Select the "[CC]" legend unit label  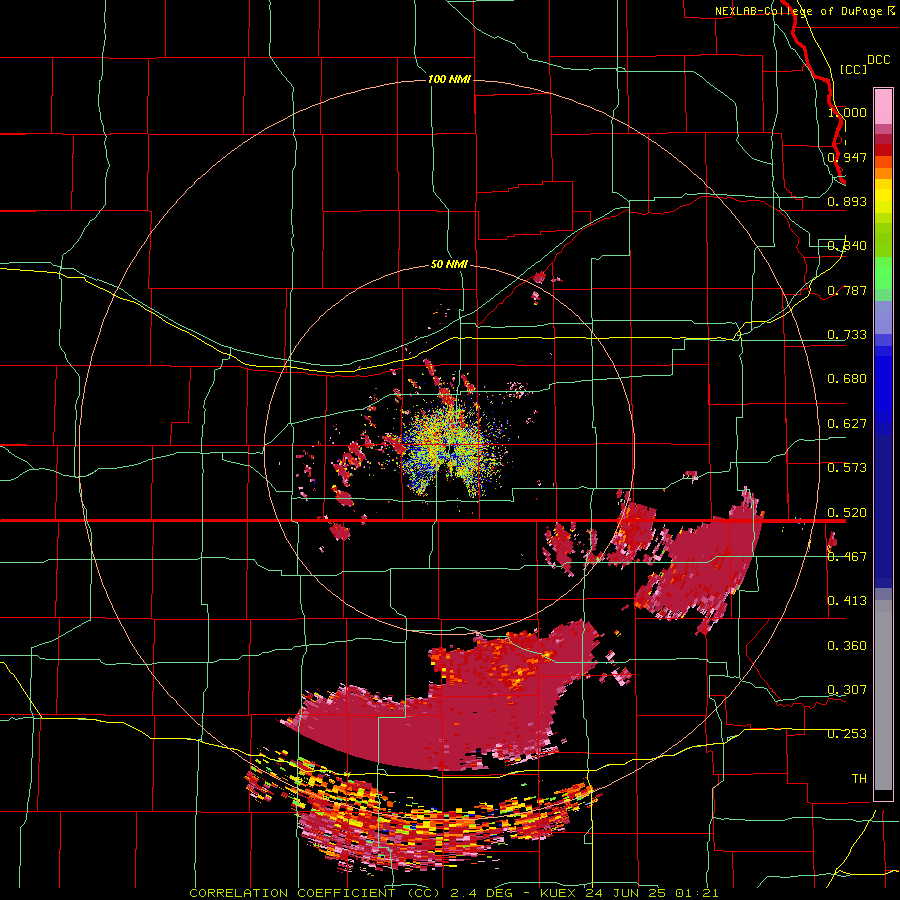[x=853, y=69]
